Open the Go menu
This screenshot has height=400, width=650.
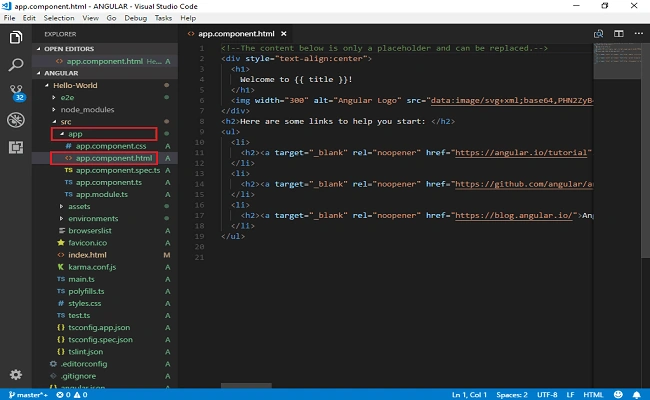pos(111,18)
